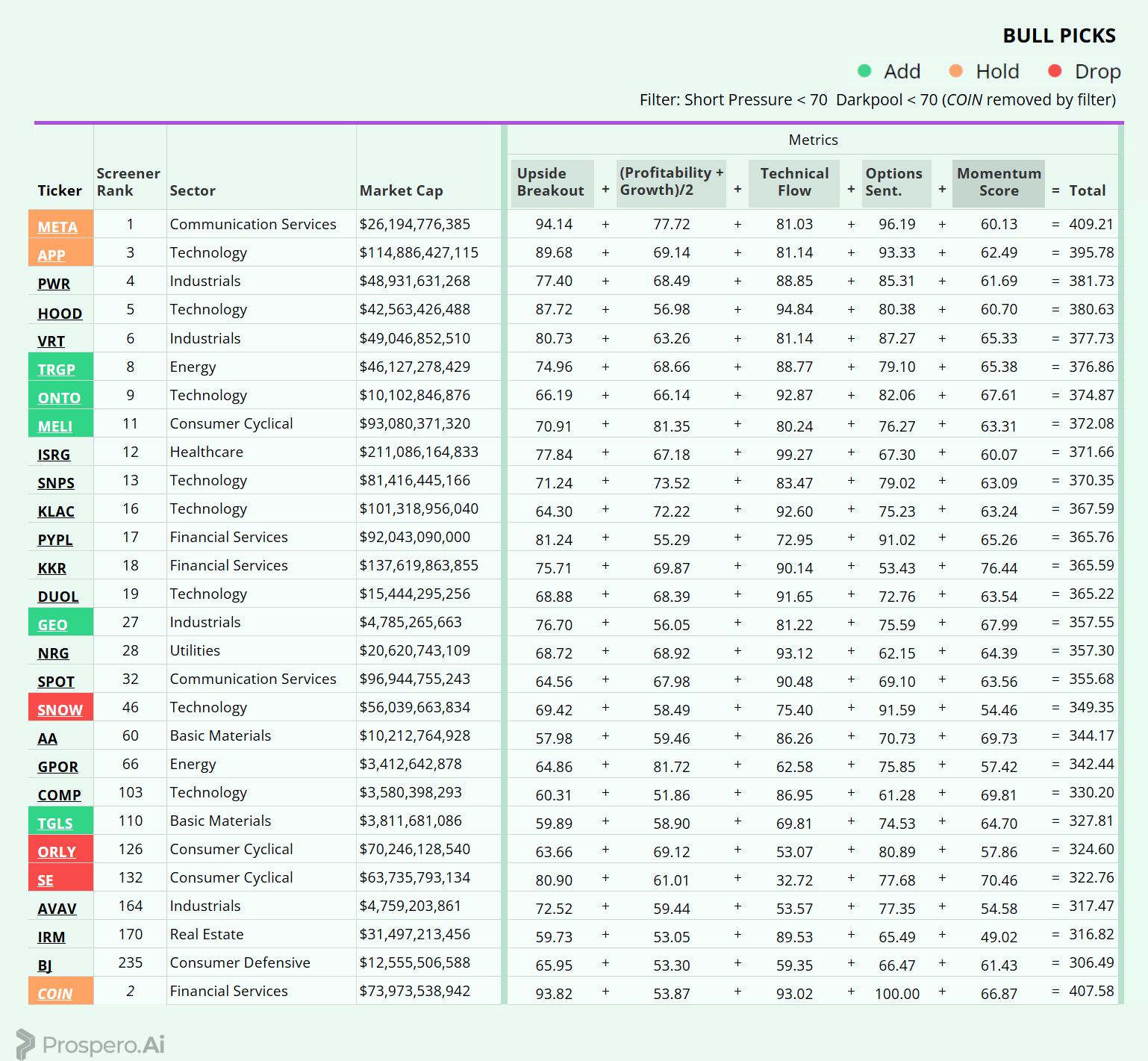
Task: Open the NRG ticker link
Action: [53, 653]
